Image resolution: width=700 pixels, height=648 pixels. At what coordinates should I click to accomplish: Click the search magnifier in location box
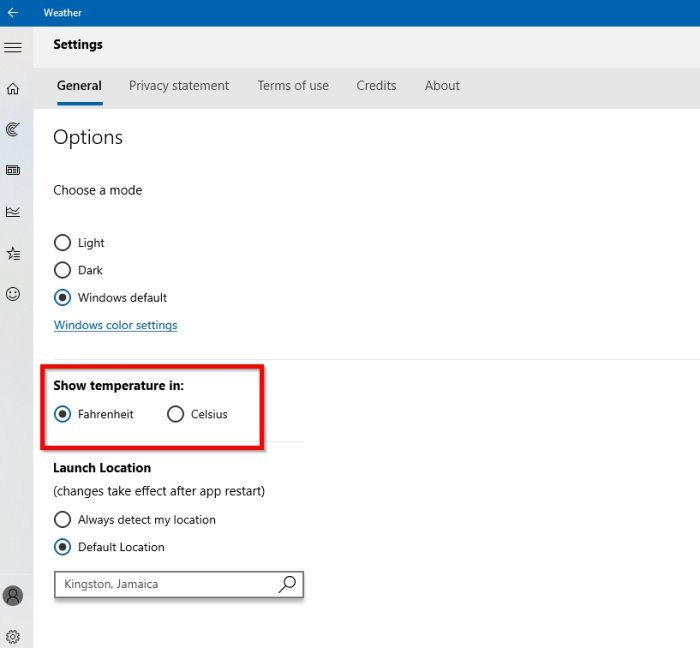click(x=287, y=584)
